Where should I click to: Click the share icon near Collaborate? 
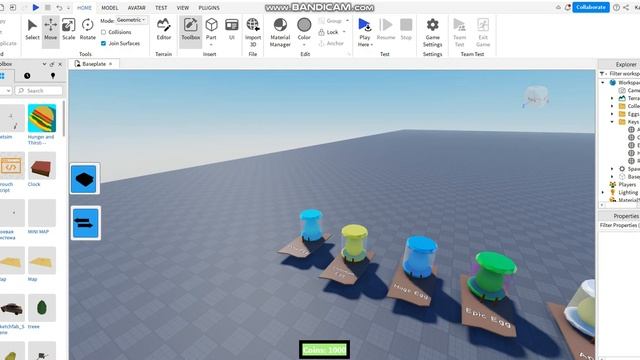click(x=626, y=7)
